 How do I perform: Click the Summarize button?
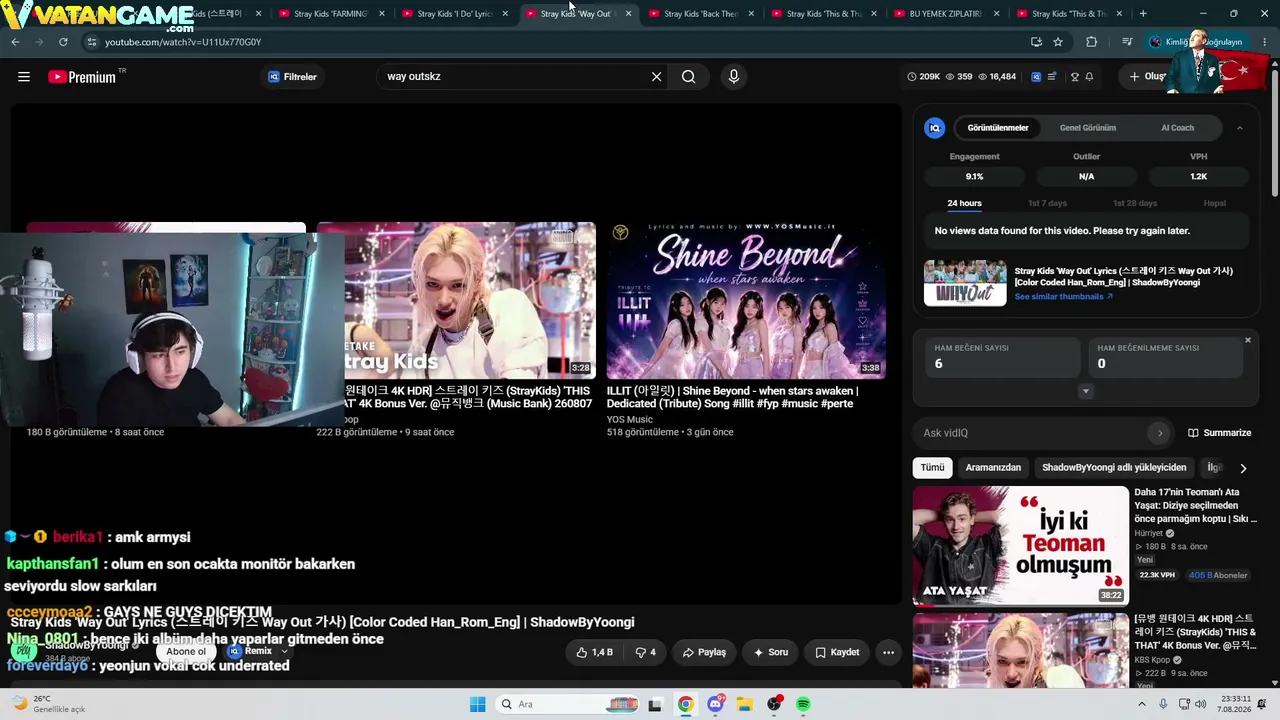1219,433
